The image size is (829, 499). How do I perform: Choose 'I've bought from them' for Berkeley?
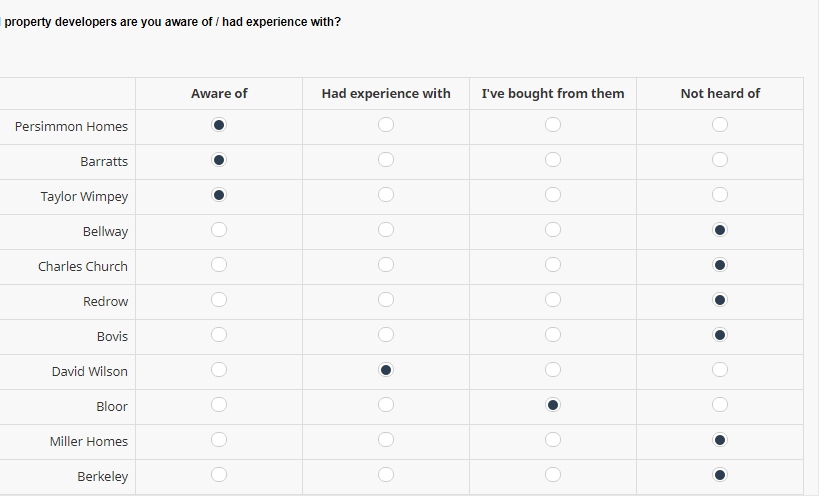pos(553,475)
